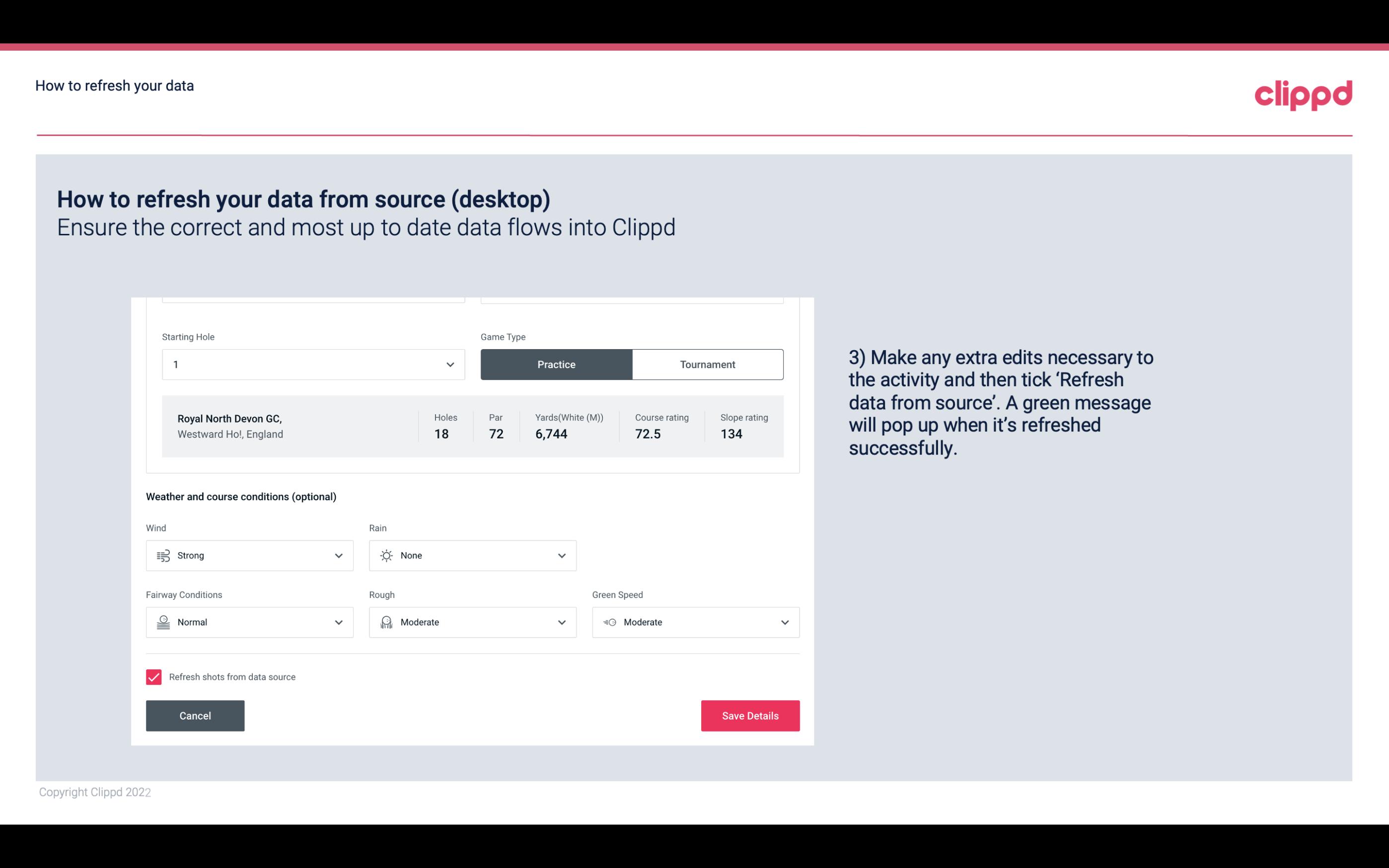
Task: Click the wind condition icon
Action: 163,555
